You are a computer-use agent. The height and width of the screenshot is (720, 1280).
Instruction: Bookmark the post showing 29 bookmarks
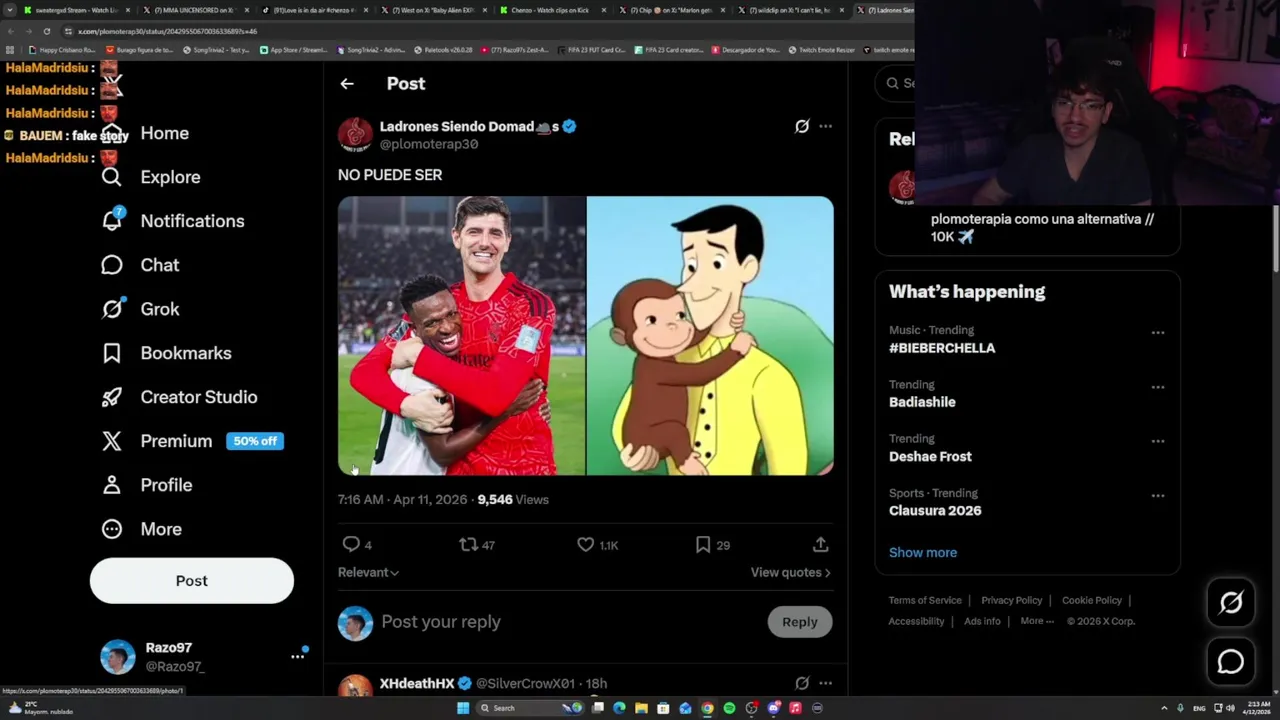tap(703, 544)
